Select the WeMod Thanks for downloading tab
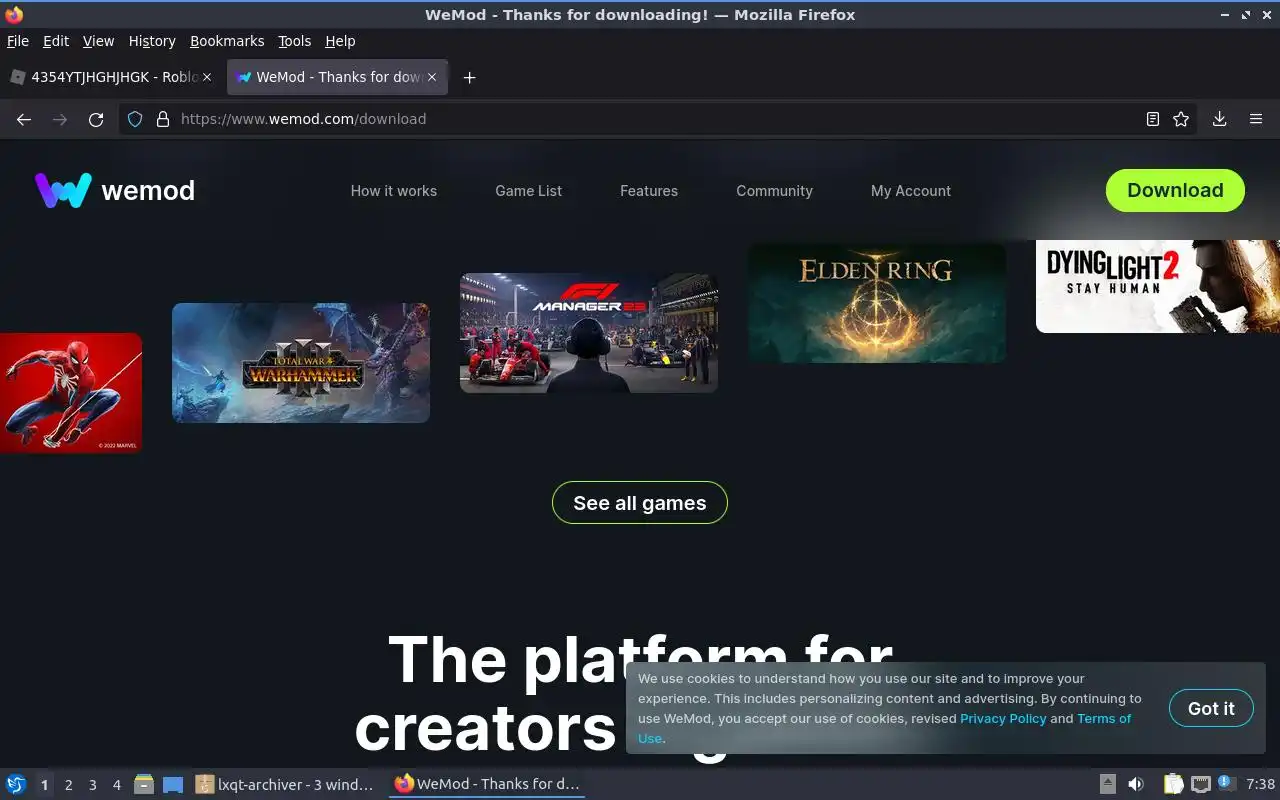The image size is (1280, 800). (x=337, y=77)
